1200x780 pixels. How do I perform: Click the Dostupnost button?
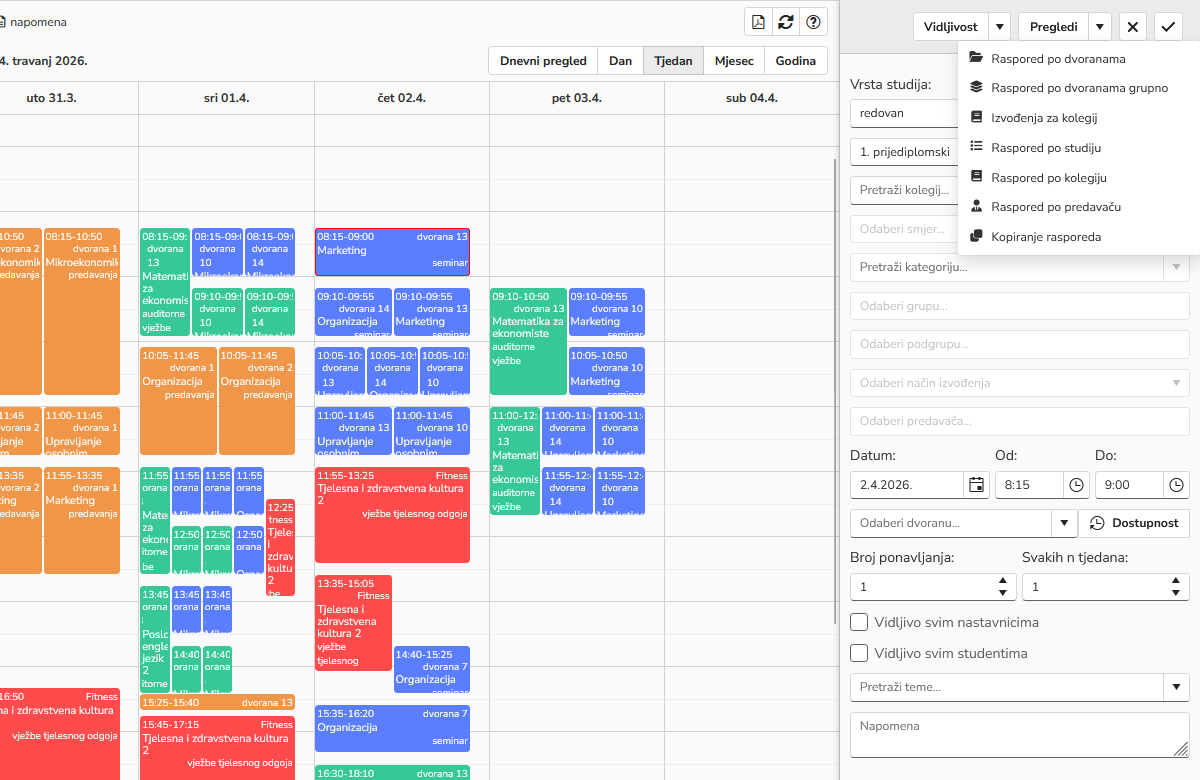click(1134, 523)
